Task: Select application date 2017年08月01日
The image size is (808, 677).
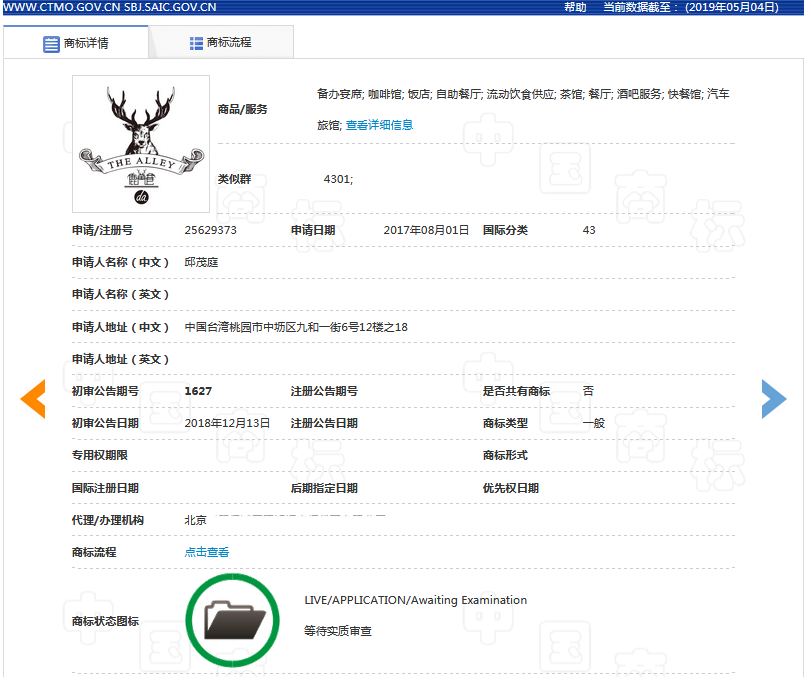Action: [x=426, y=230]
